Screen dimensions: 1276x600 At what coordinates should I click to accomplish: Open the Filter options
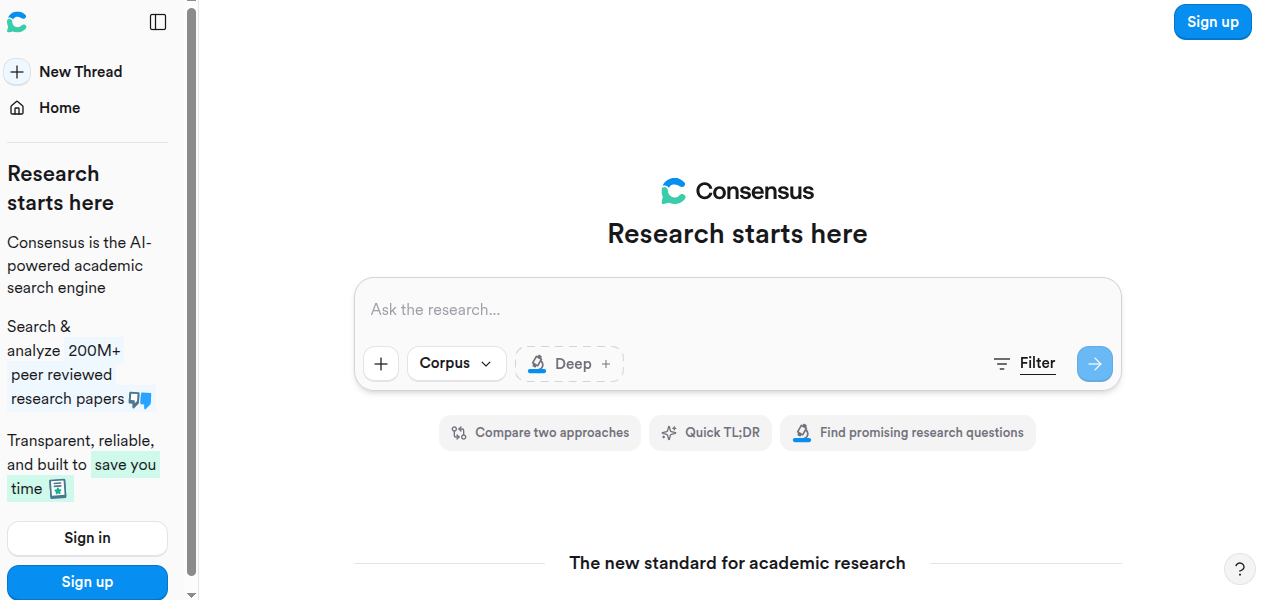pos(1024,364)
